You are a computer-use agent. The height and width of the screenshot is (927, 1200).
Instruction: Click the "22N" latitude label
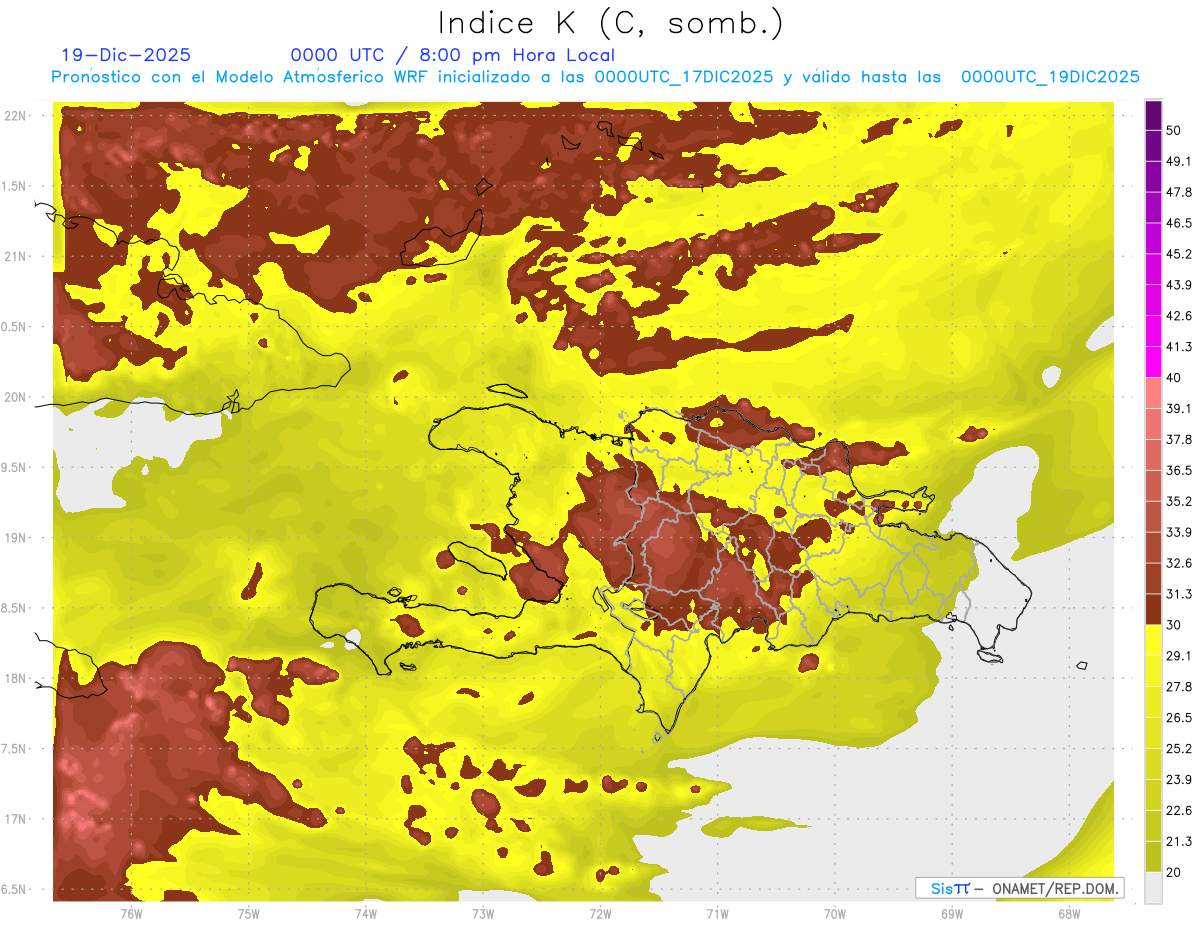click(16, 116)
